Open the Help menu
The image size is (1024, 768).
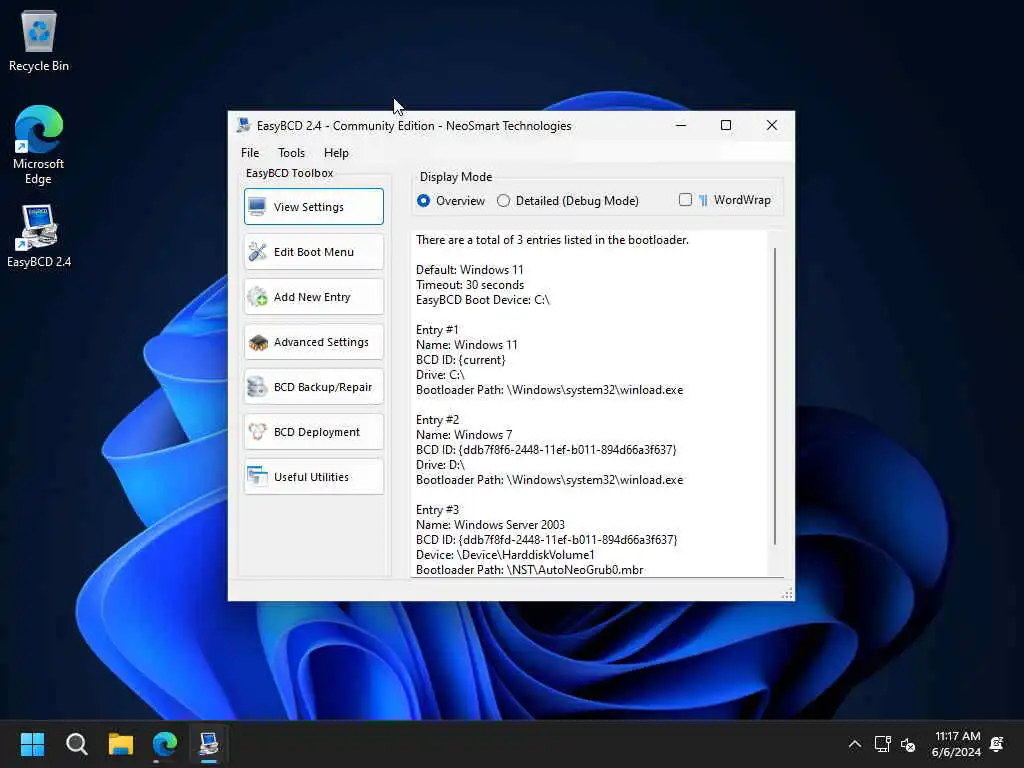(336, 153)
